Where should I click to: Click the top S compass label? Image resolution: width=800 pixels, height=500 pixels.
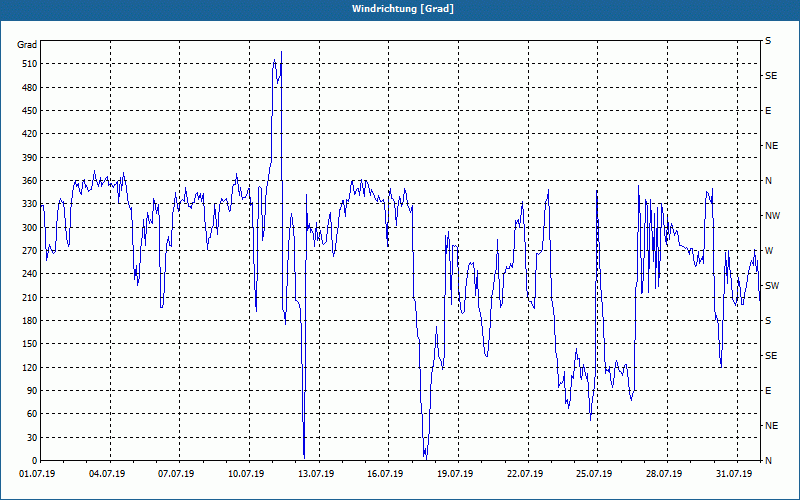[768, 41]
